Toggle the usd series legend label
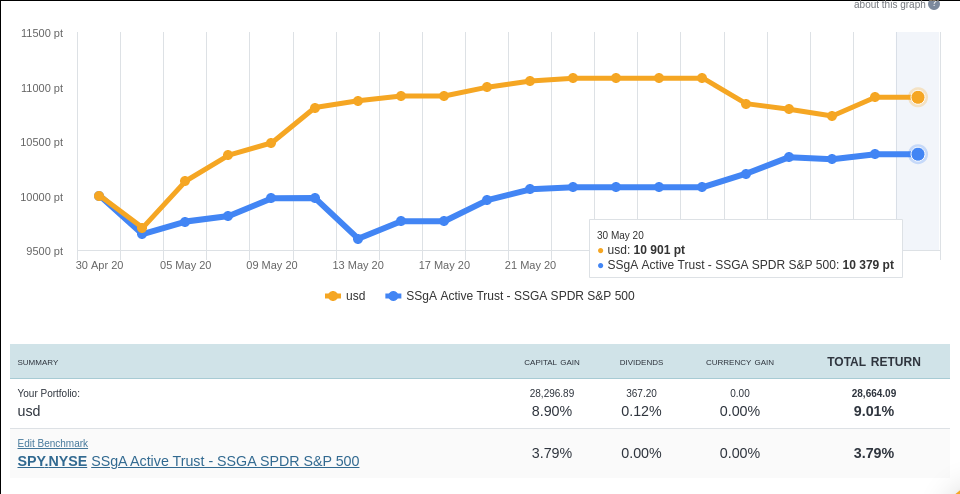Viewport: 960px width, 494px height. coord(355,296)
